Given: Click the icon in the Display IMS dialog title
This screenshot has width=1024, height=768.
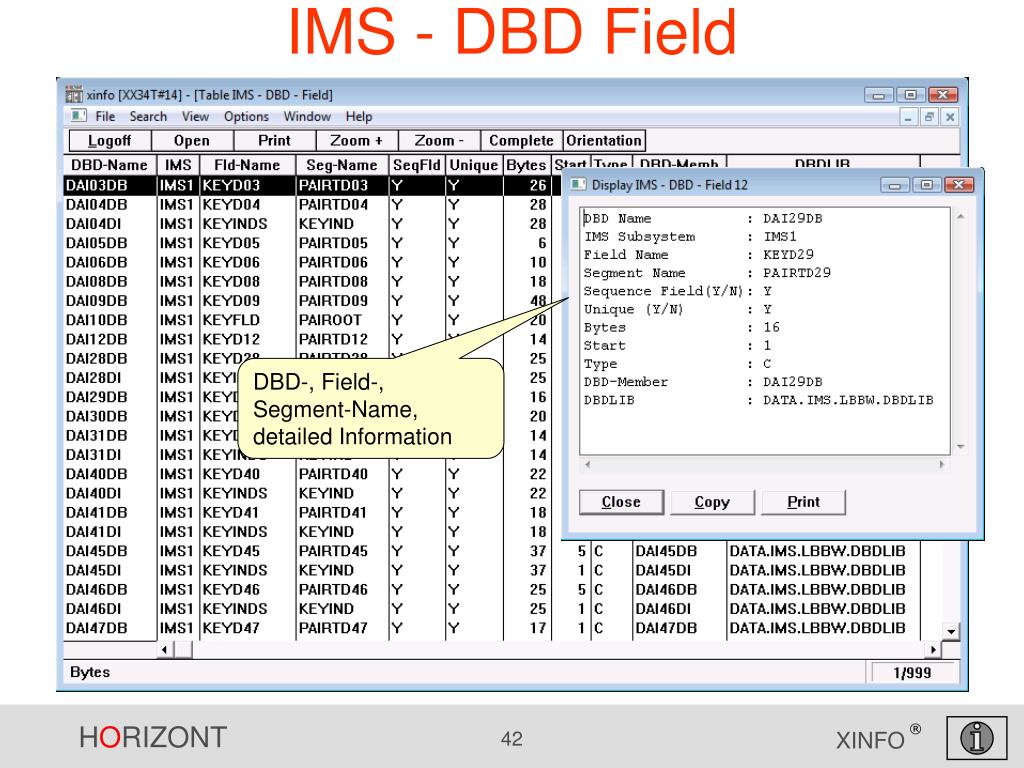Looking at the screenshot, I should (x=578, y=185).
